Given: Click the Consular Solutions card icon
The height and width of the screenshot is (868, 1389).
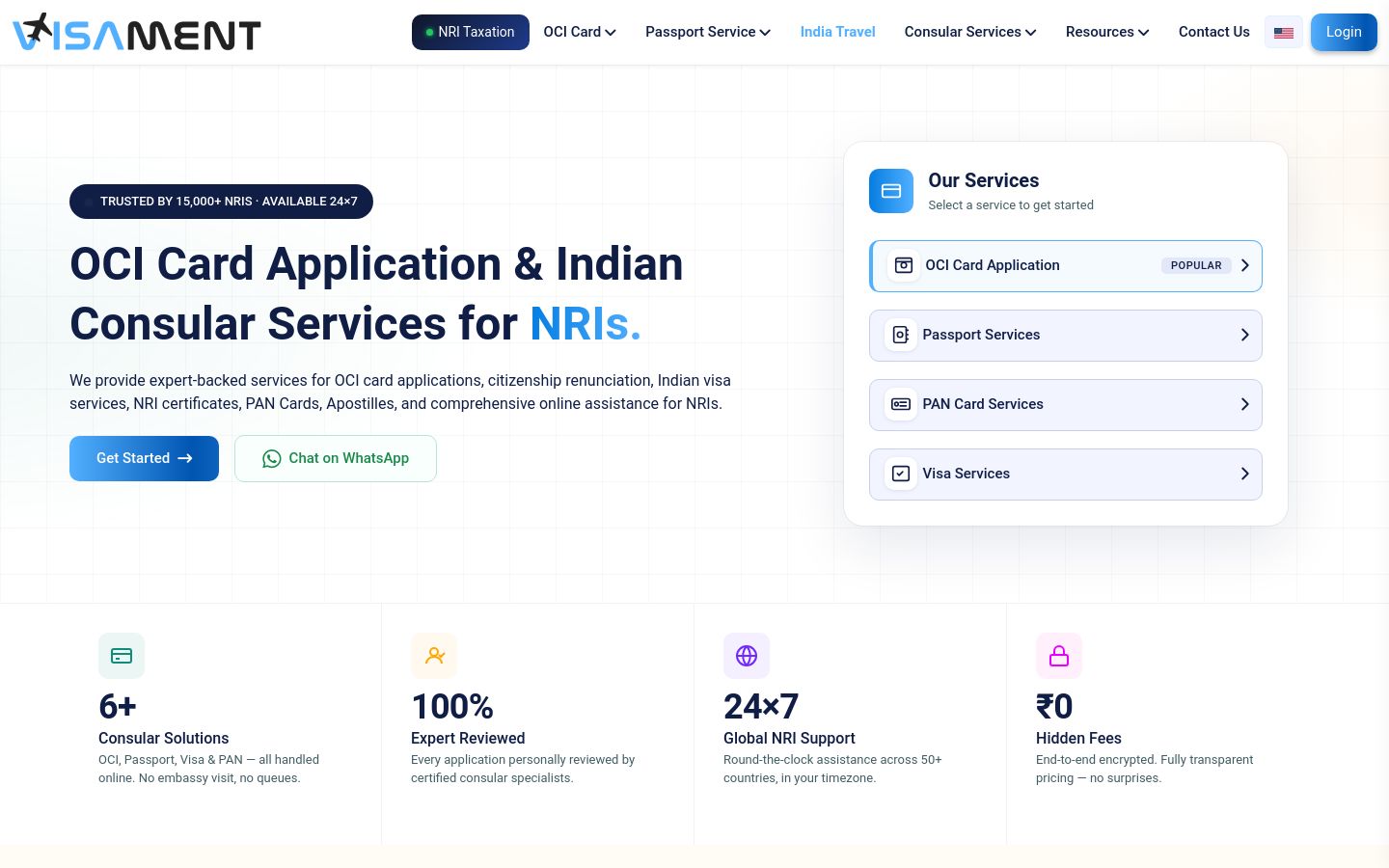Looking at the screenshot, I should (122, 656).
